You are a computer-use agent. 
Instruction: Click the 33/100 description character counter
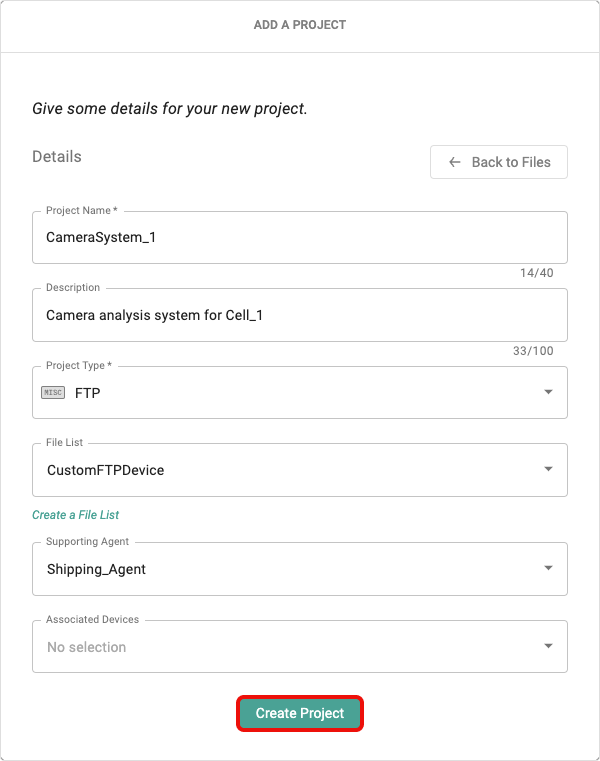tap(533, 351)
